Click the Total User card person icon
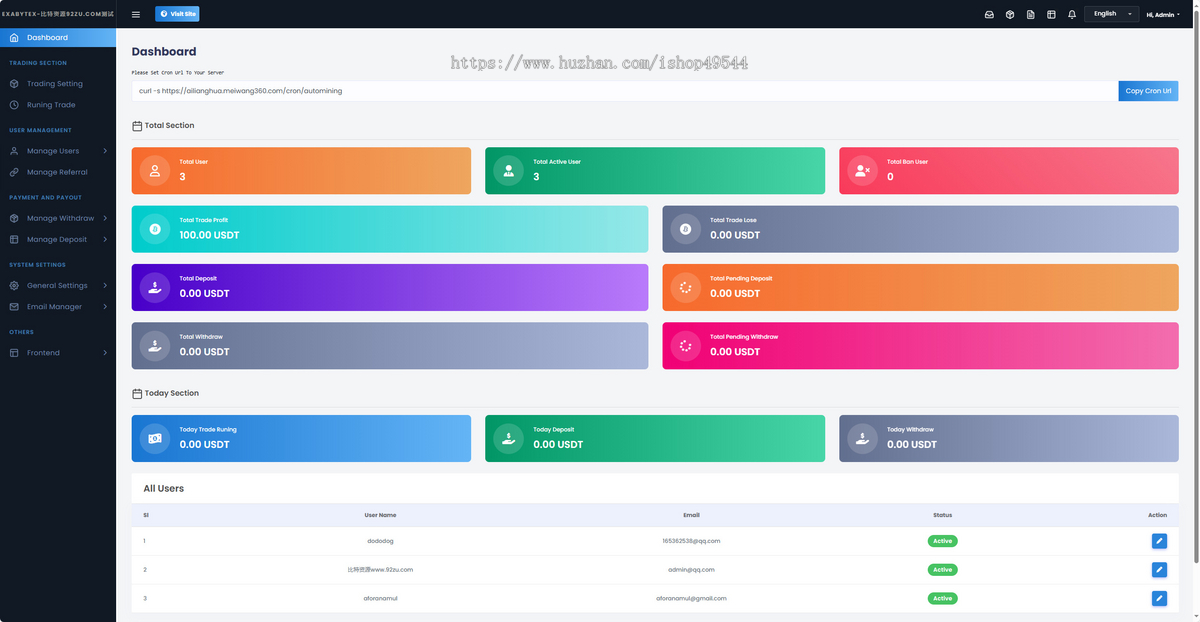Viewport: 1200px width, 622px height. pyautogui.click(x=155, y=171)
